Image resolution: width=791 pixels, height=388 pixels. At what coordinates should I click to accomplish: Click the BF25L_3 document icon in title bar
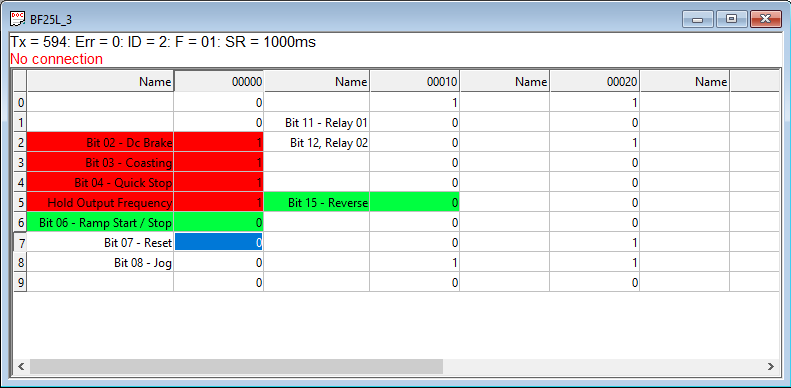coord(18,19)
